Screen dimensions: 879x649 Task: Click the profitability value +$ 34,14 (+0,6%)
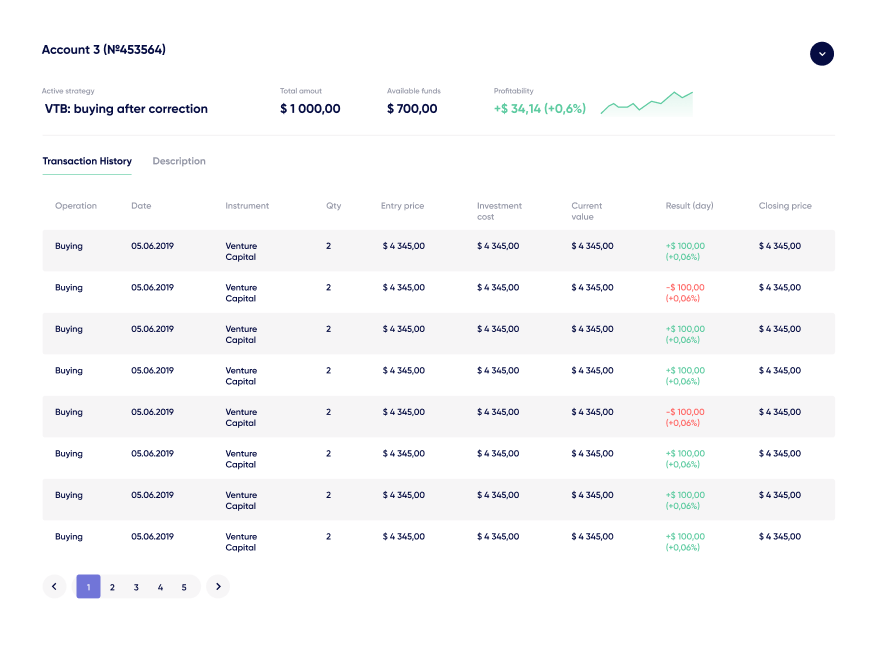point(540,109)
